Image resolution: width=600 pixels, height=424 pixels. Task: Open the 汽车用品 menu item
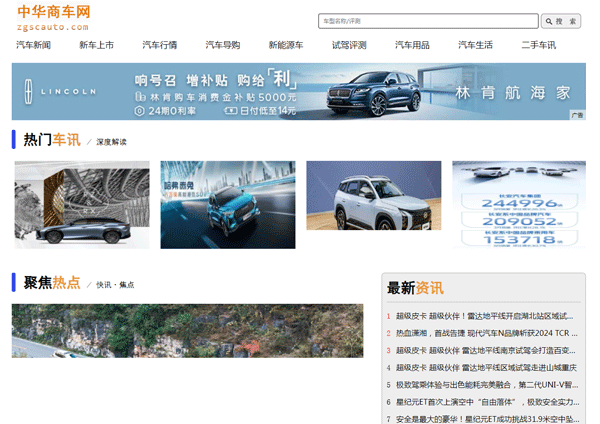(412, 45)
